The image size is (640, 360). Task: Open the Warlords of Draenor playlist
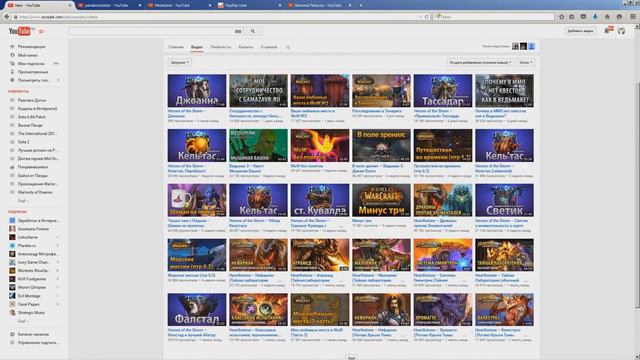(x=34, y=192)
